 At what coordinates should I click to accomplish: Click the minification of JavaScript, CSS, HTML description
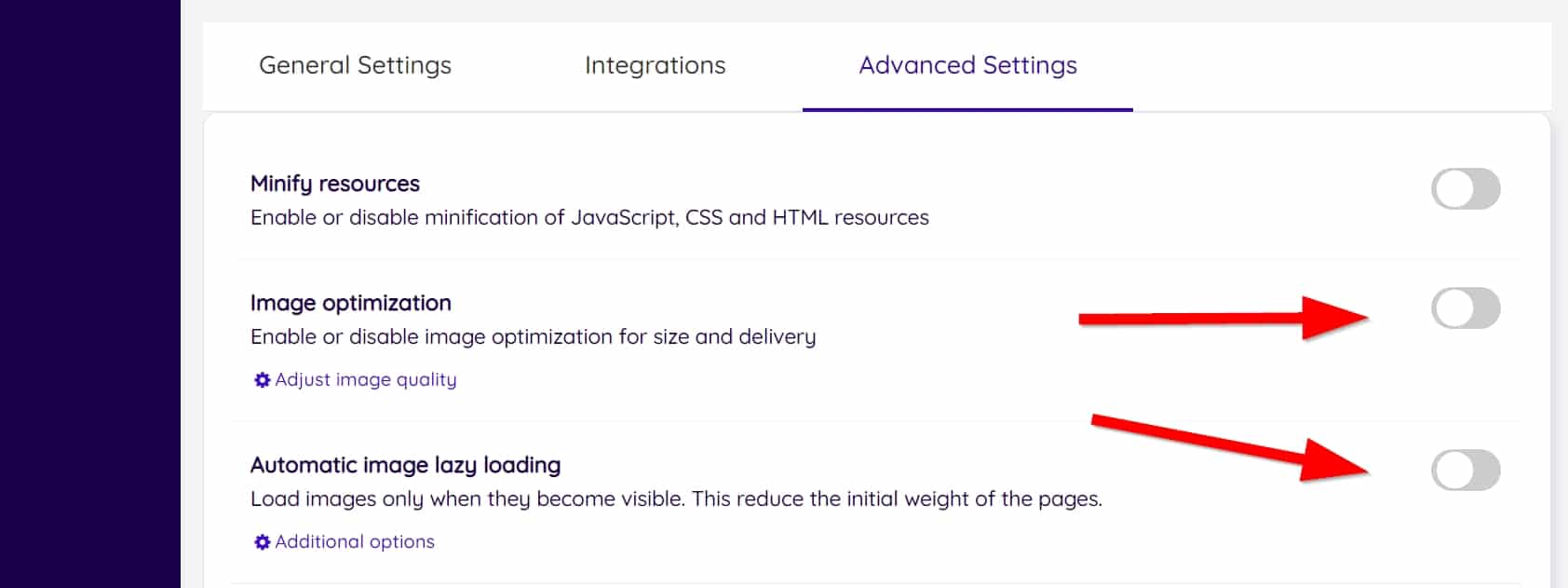point(589,218)
